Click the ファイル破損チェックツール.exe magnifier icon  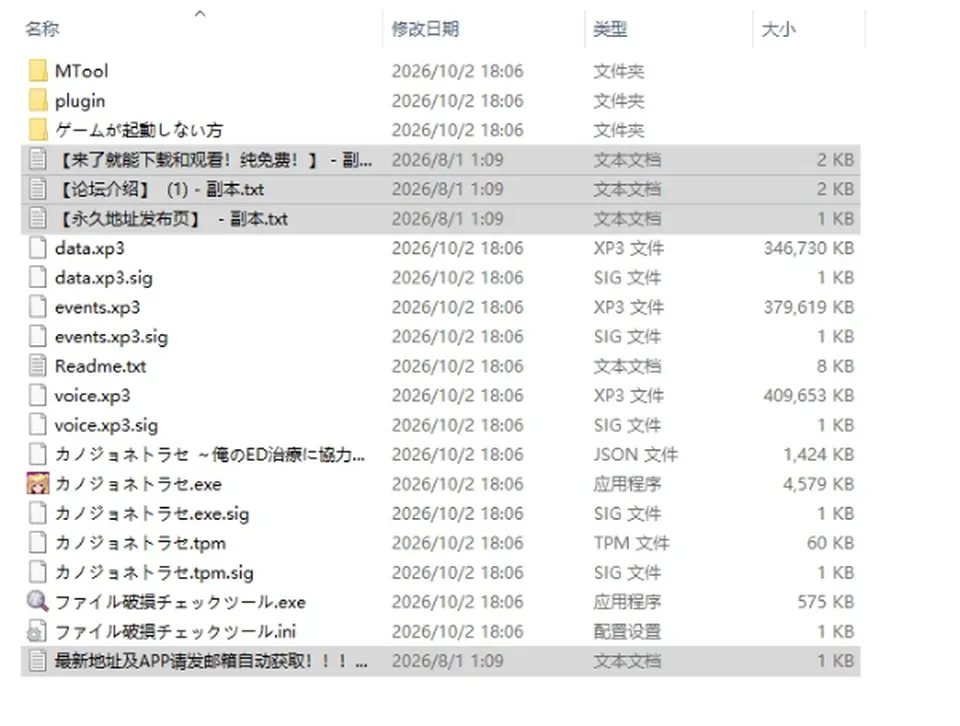[38, 602]
